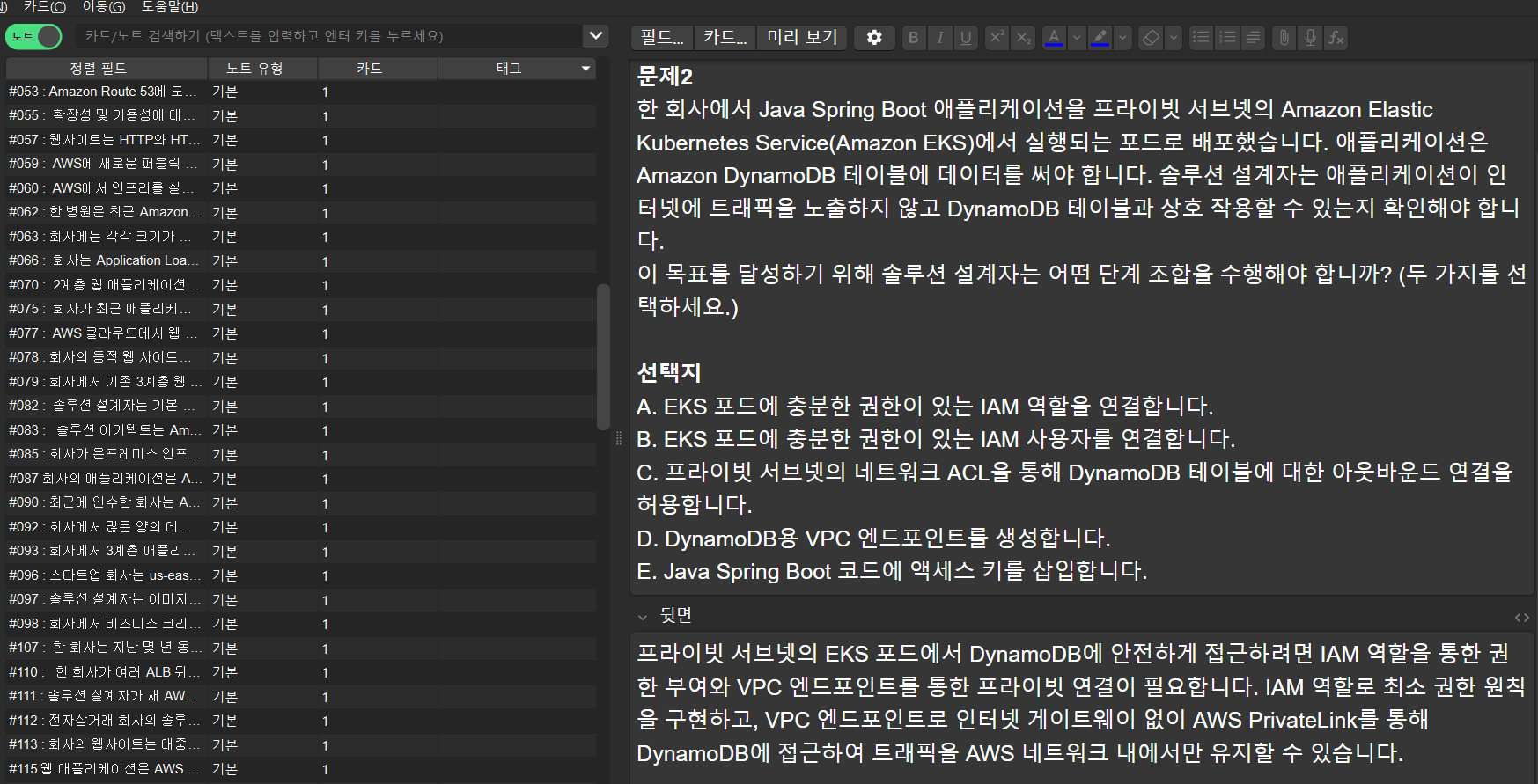Open the 카드(C) menu
The image size is (1538, 784).
[x=45, y=7]
